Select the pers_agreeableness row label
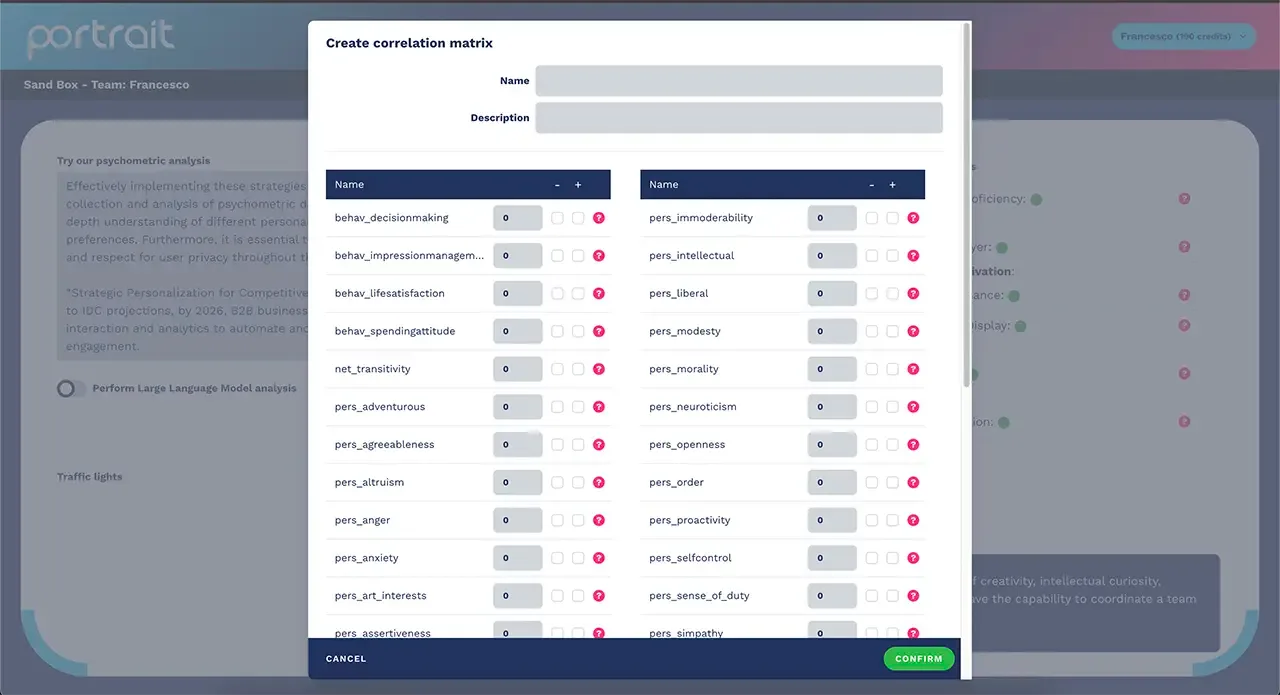Viewport: 1280px width, 695px height. [384, 445]
